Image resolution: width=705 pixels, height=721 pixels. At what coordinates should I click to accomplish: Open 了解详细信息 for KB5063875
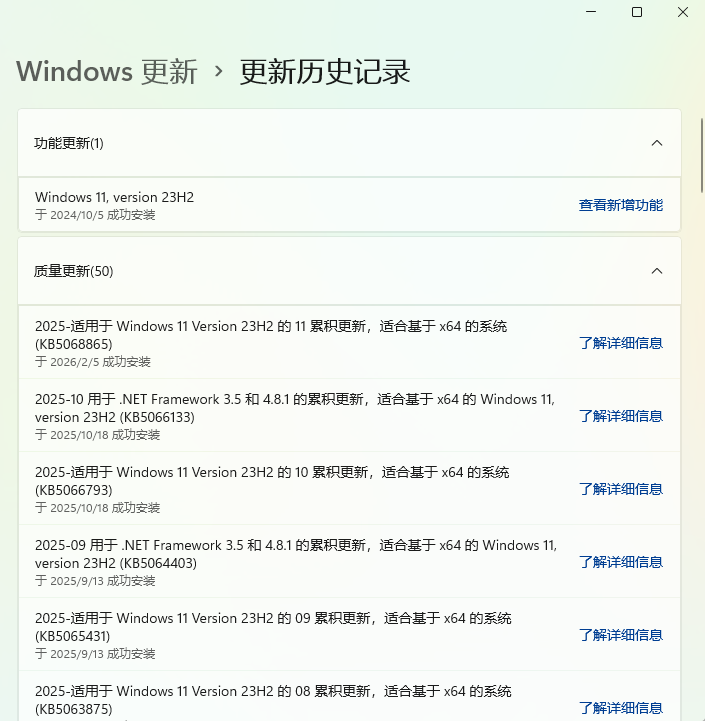[x=620, y=708]
